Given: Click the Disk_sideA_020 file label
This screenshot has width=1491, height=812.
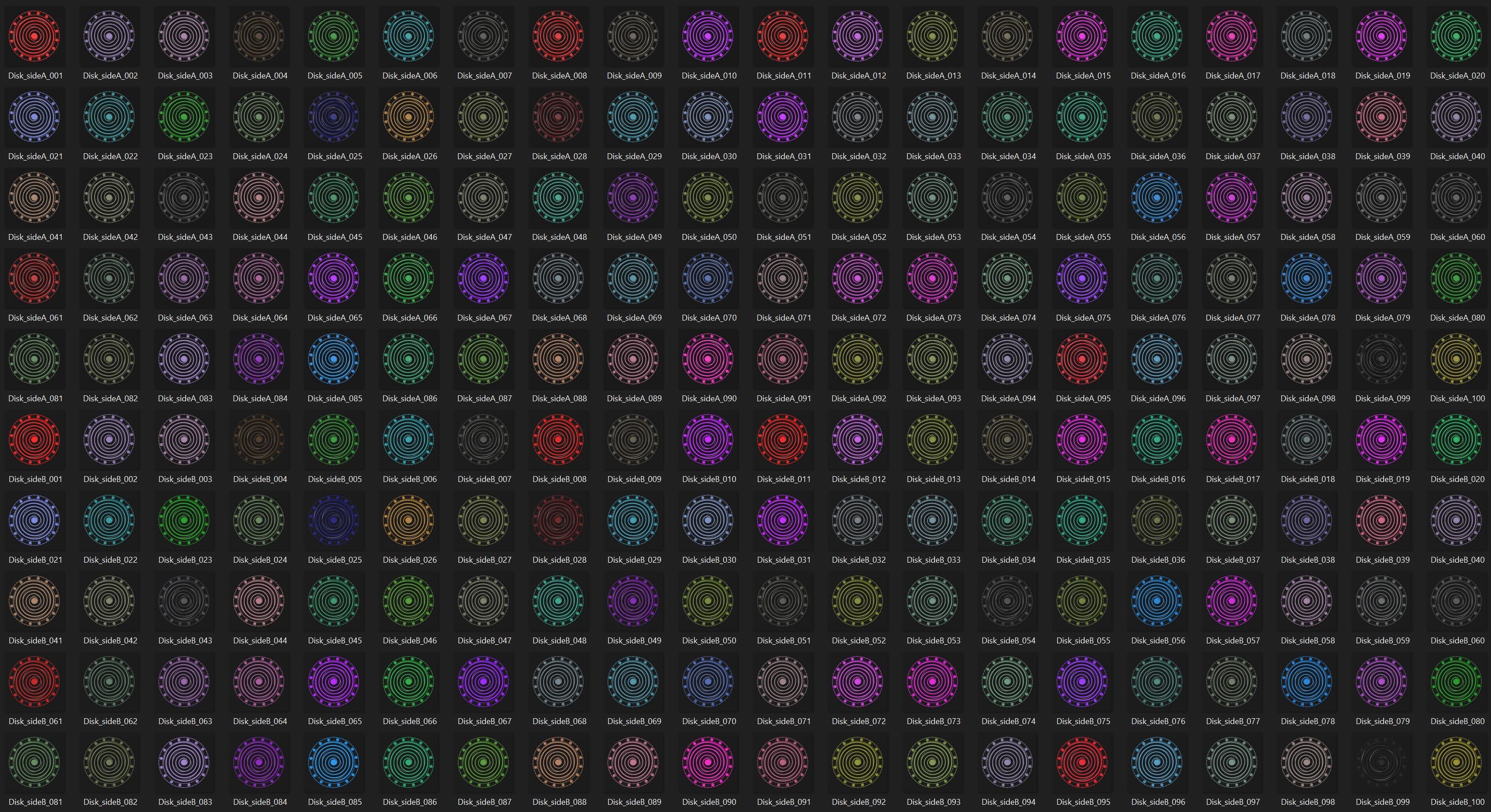Looking at the screenshot, I should coord(1457,76).
